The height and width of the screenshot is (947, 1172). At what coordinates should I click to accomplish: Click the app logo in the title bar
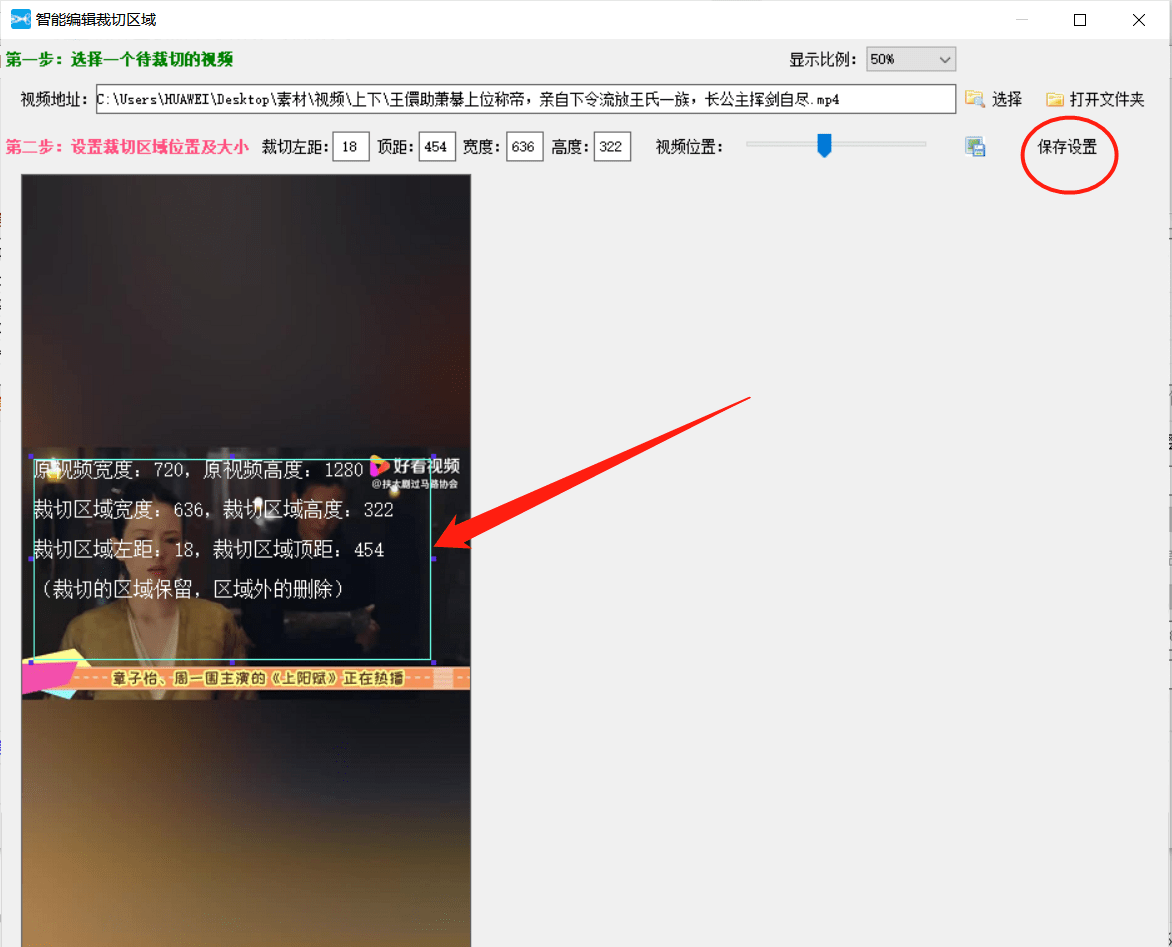[19, 19]
